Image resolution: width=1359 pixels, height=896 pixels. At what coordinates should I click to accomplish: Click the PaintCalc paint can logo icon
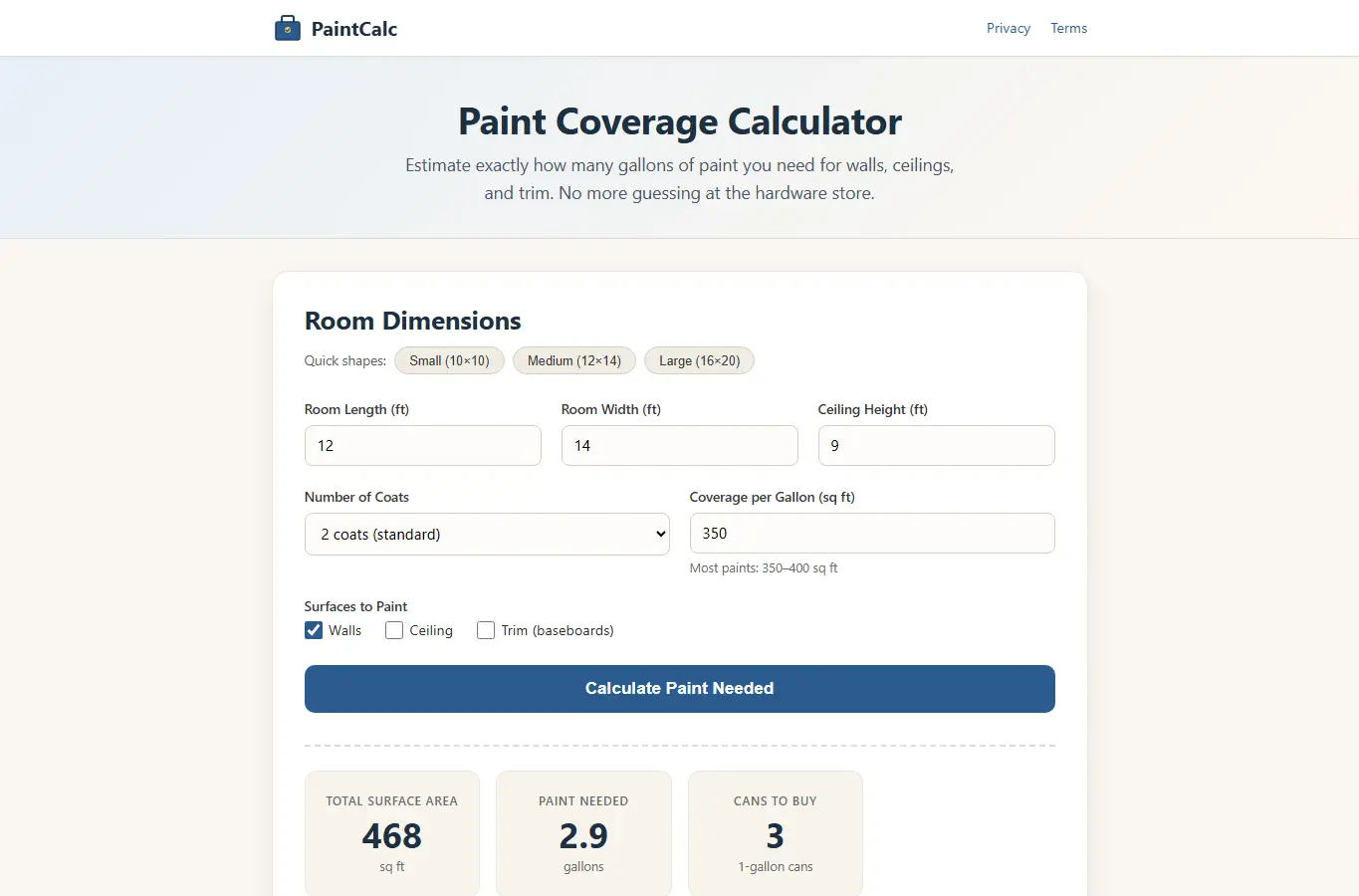[288, 28]
